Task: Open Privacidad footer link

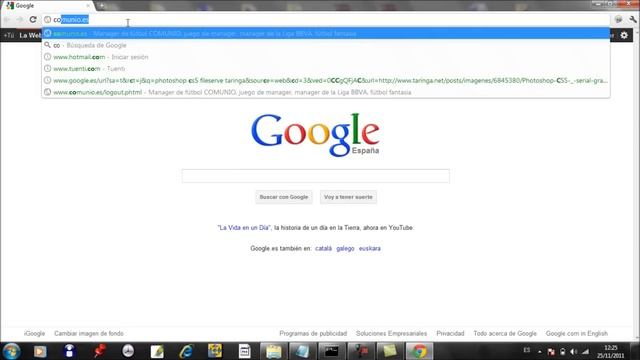Action: 450,333
